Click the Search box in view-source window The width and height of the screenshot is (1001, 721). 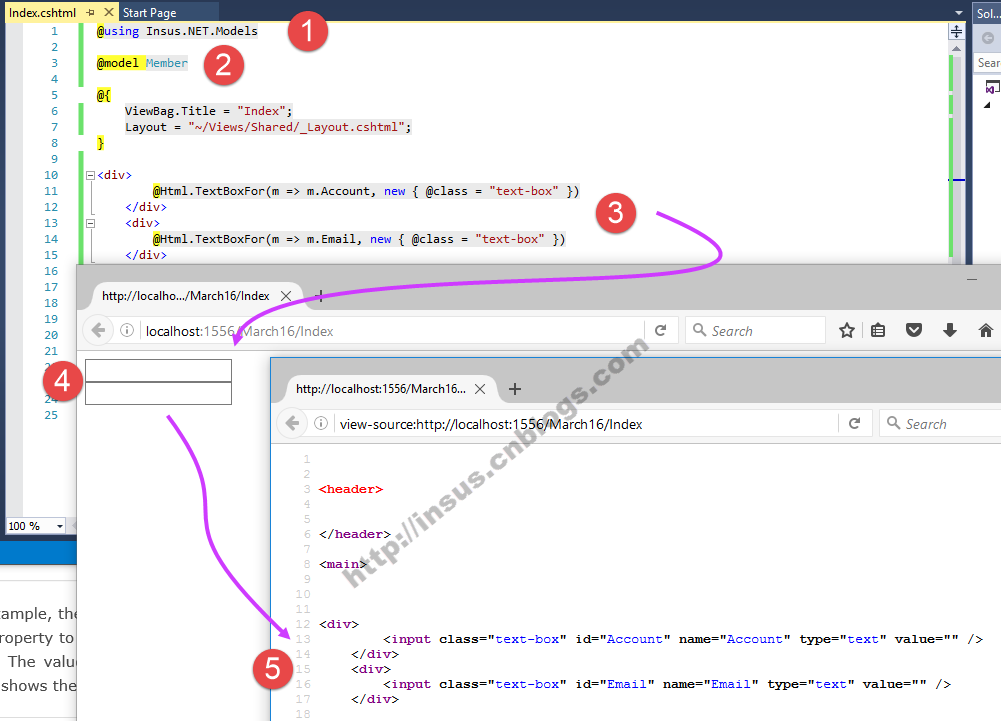(940, 424)
